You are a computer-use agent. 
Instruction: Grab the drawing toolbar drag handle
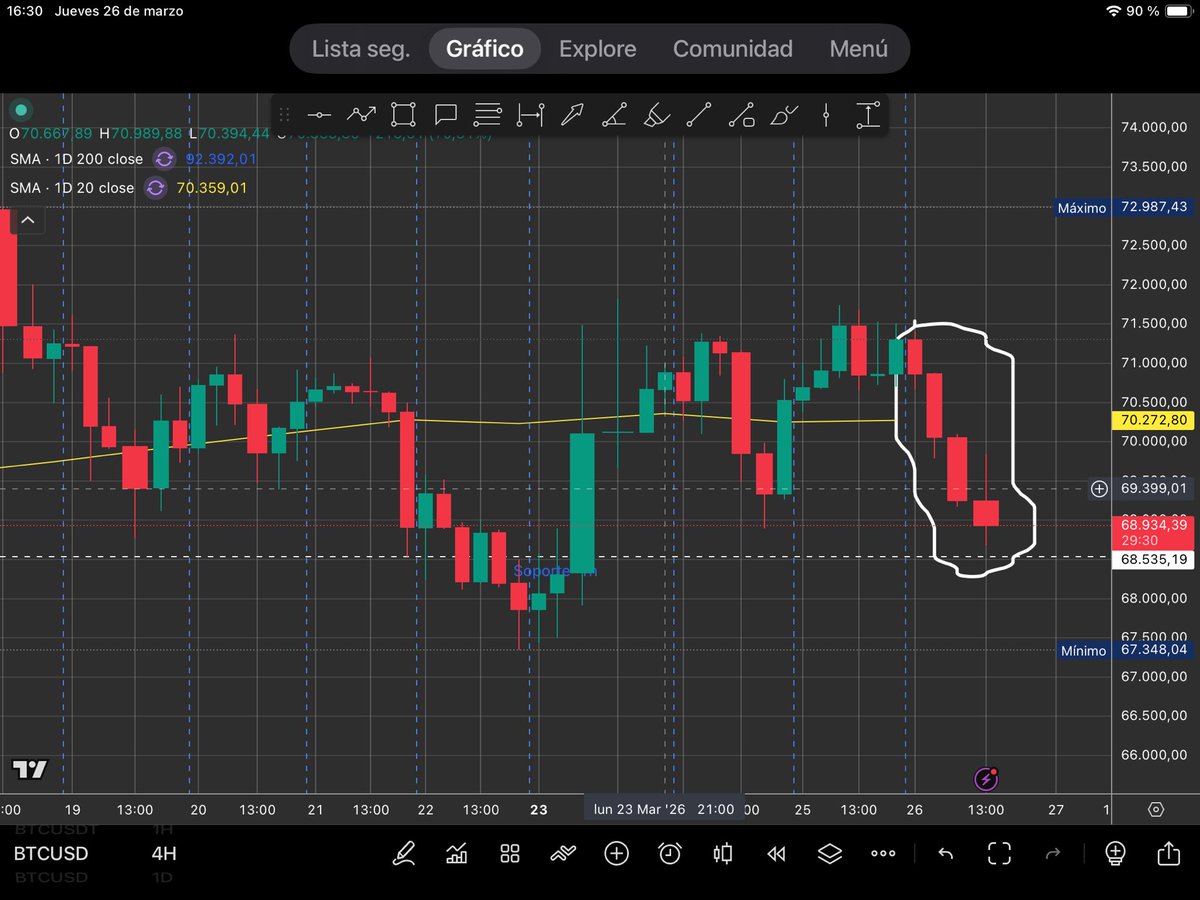tap(284, 115)
